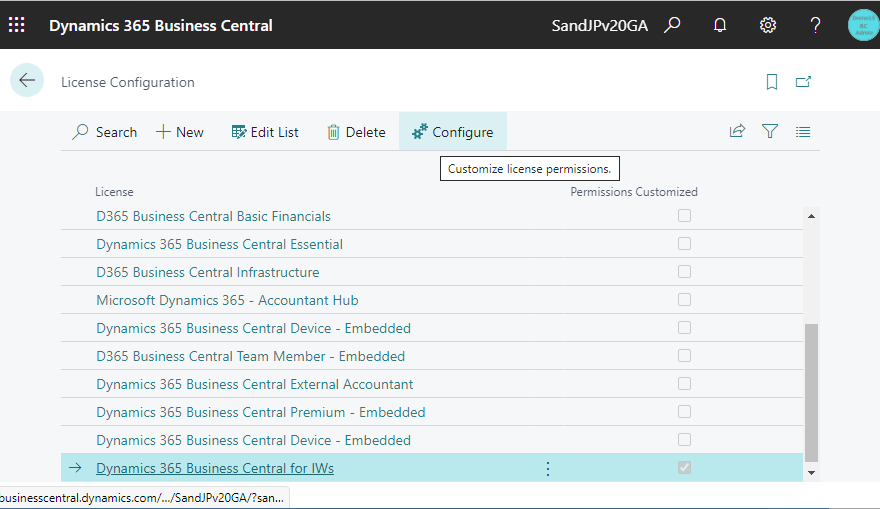Open settings gear menu
This screenshot has width=880, height=509.
click(x=767, y=25)
